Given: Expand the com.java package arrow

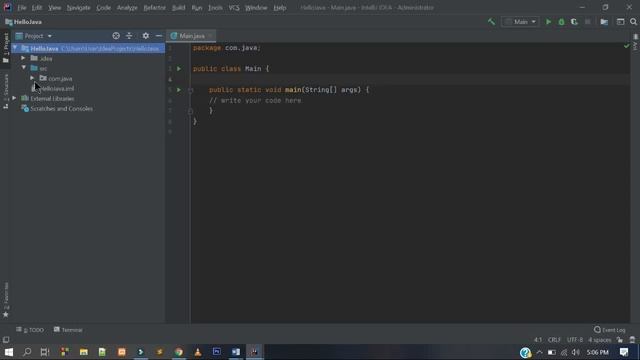Looking at the screenshot, I should pos(32,78).
